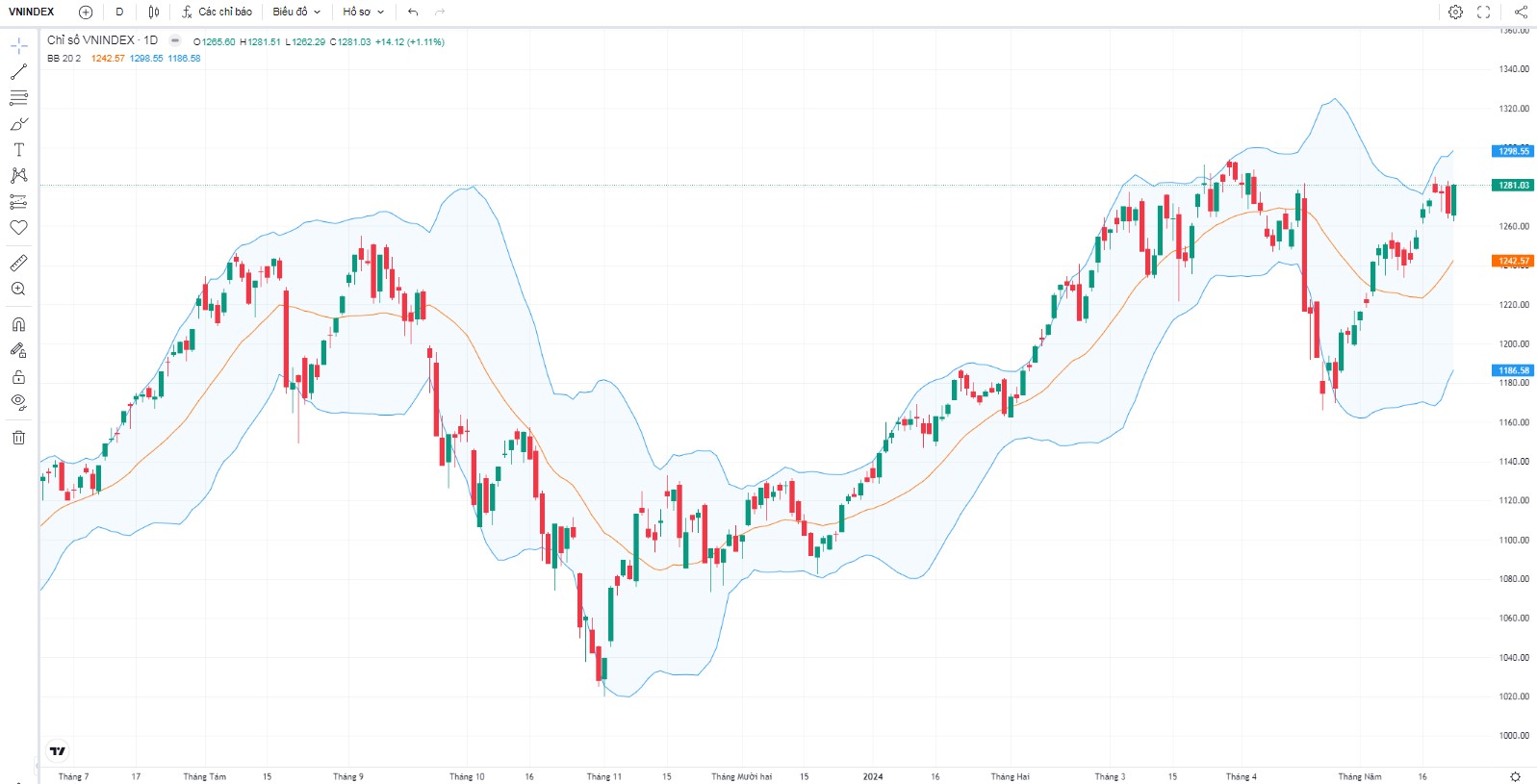Click the 1186.58 lower band legend value
This screenshot has width=1537, height=784.
click(x=184, y=58)
